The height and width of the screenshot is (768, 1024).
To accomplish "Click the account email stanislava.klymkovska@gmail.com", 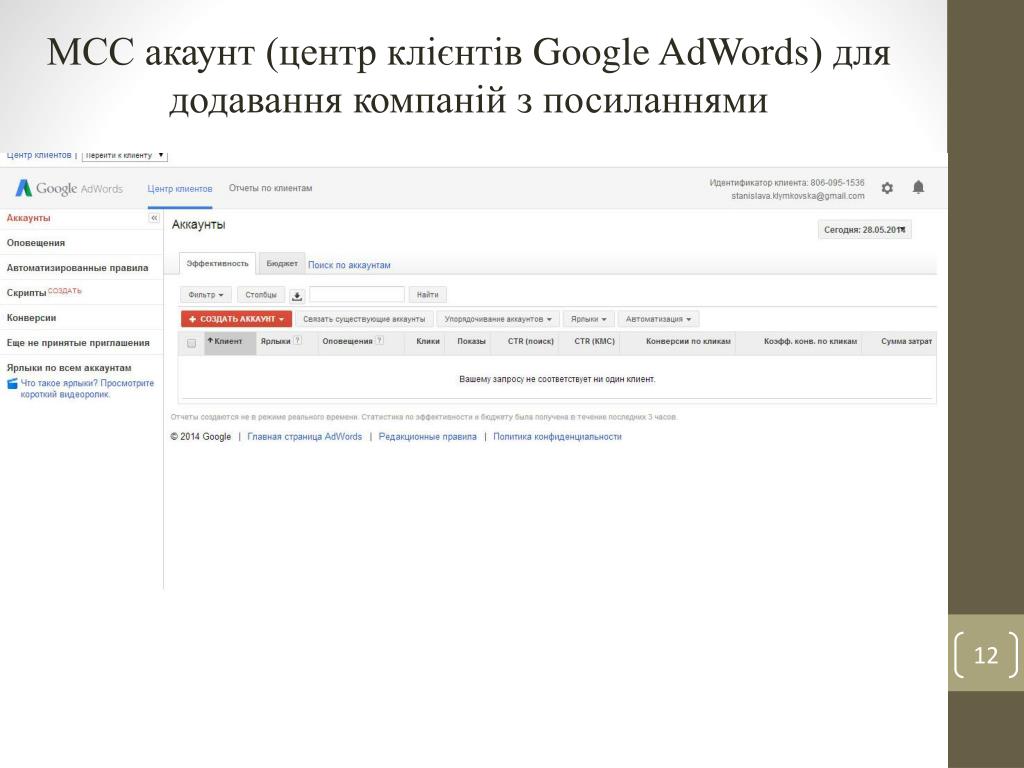I will point(797,196).
